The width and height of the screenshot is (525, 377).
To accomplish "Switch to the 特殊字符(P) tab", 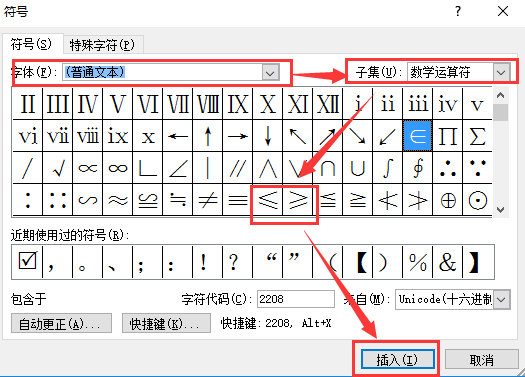I will (102, 45).
